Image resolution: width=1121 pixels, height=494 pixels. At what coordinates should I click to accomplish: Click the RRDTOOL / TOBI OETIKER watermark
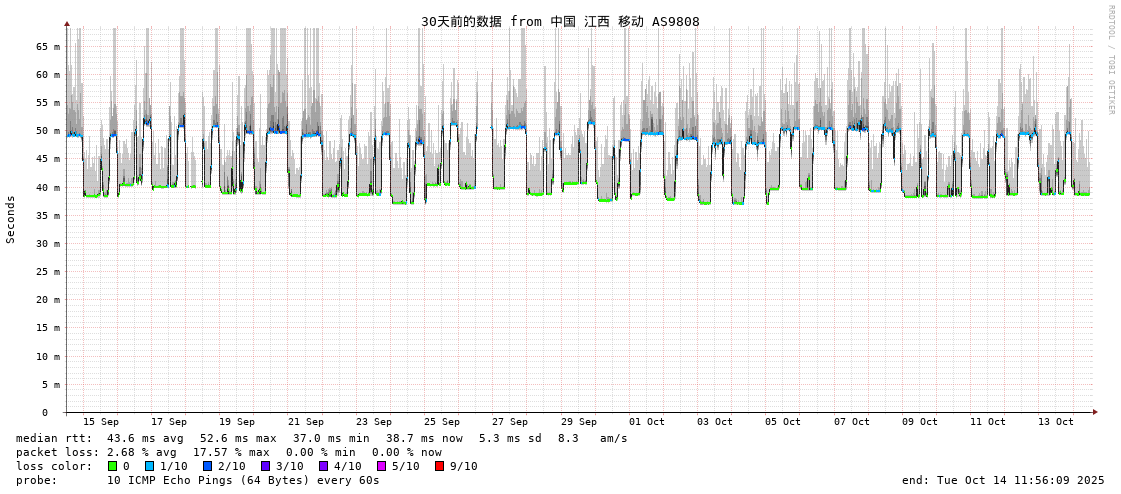pos(1110,60)
